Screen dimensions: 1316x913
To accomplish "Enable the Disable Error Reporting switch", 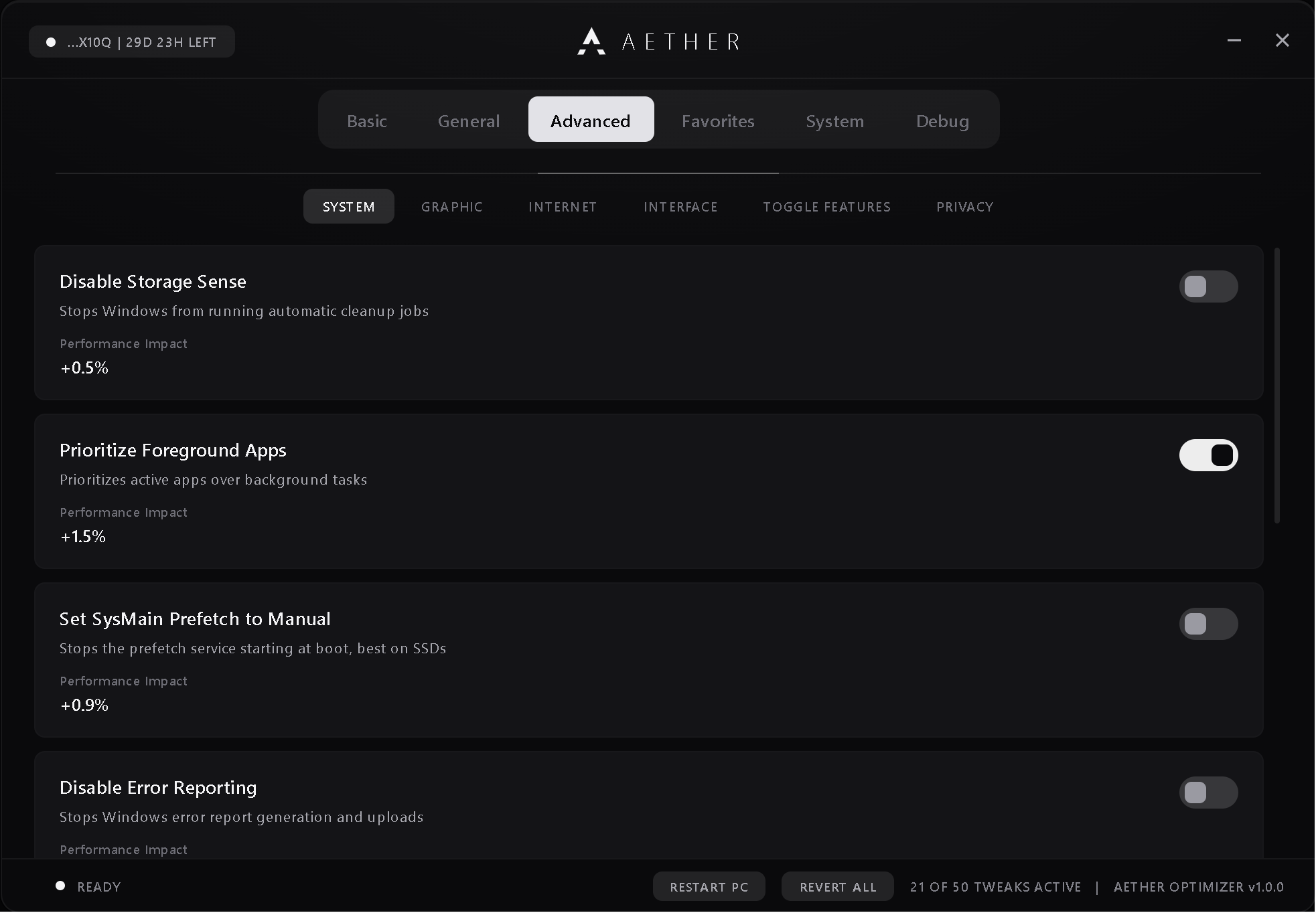I will tap(1208, 793).
